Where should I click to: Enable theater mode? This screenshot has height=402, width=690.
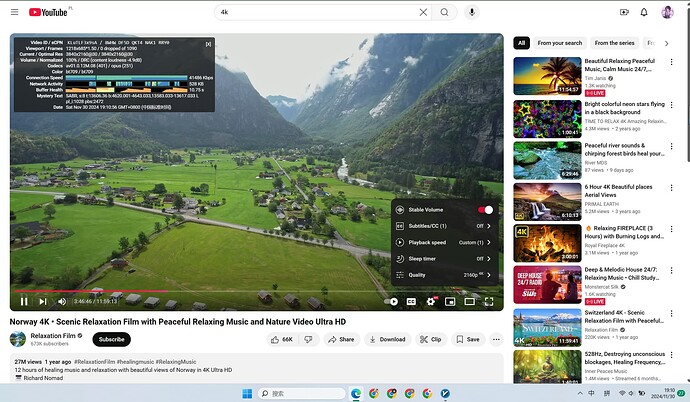[x=470, y=301]
